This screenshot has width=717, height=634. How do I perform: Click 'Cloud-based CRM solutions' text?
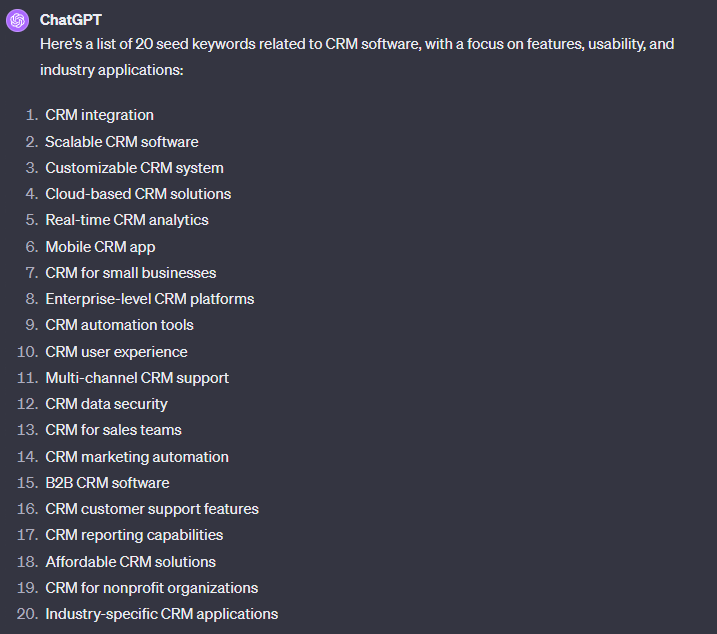coord(138,194)
